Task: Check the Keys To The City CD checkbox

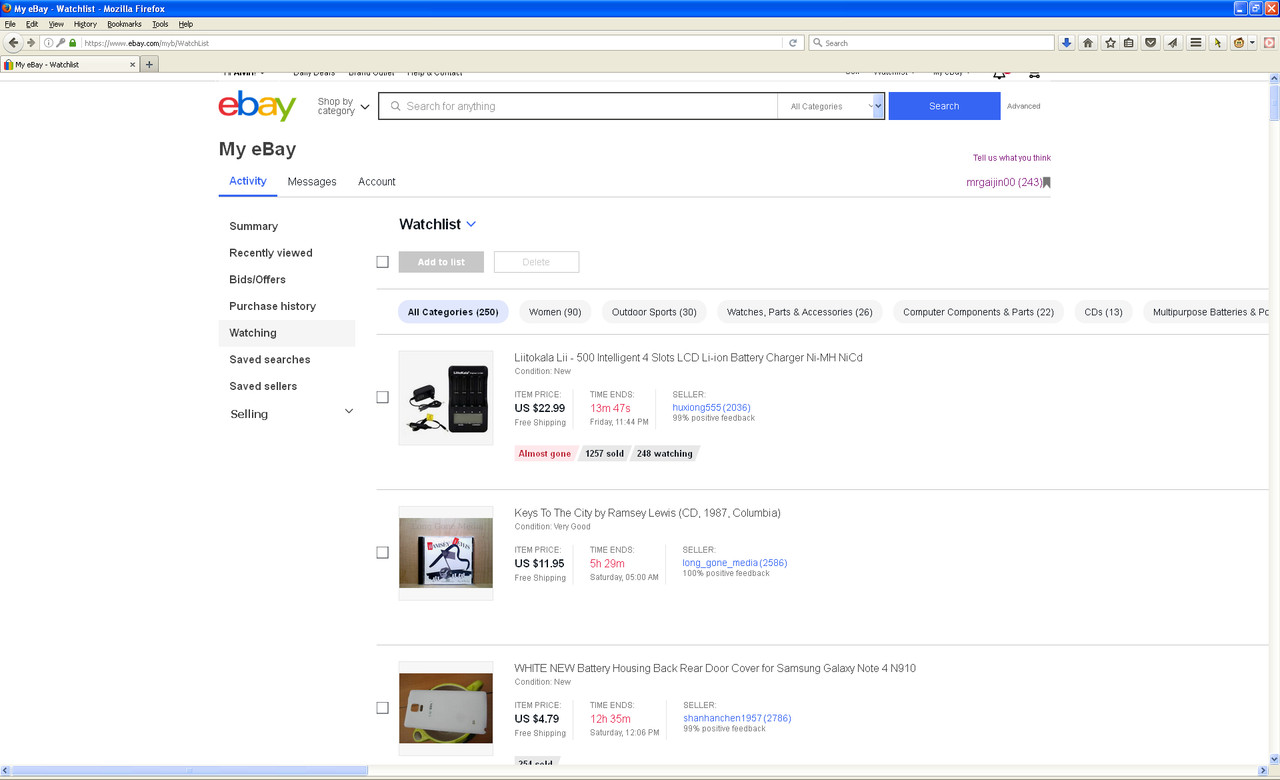Action: point(382,552)
